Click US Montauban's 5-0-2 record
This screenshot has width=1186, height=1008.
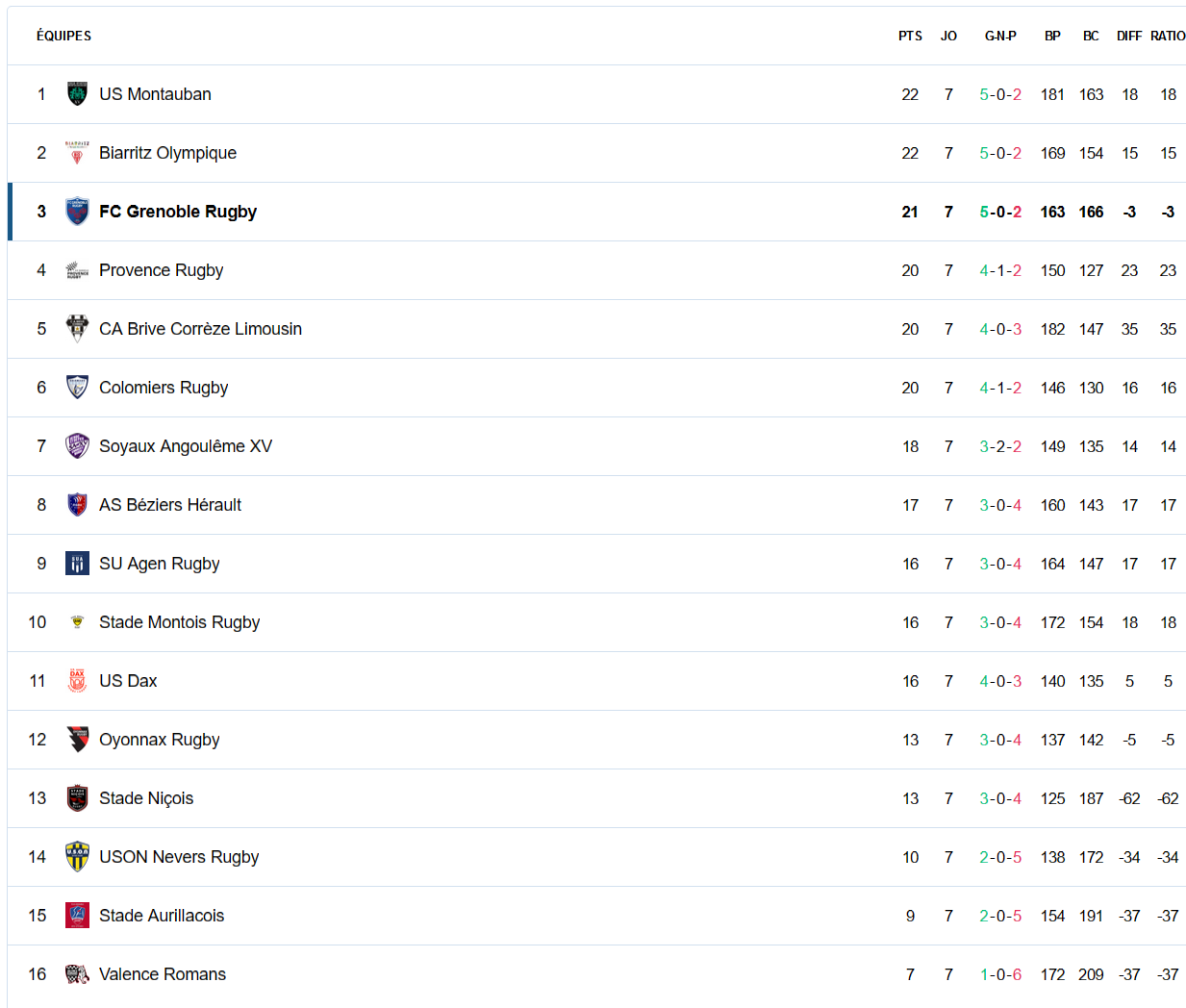coord(1000,94)
